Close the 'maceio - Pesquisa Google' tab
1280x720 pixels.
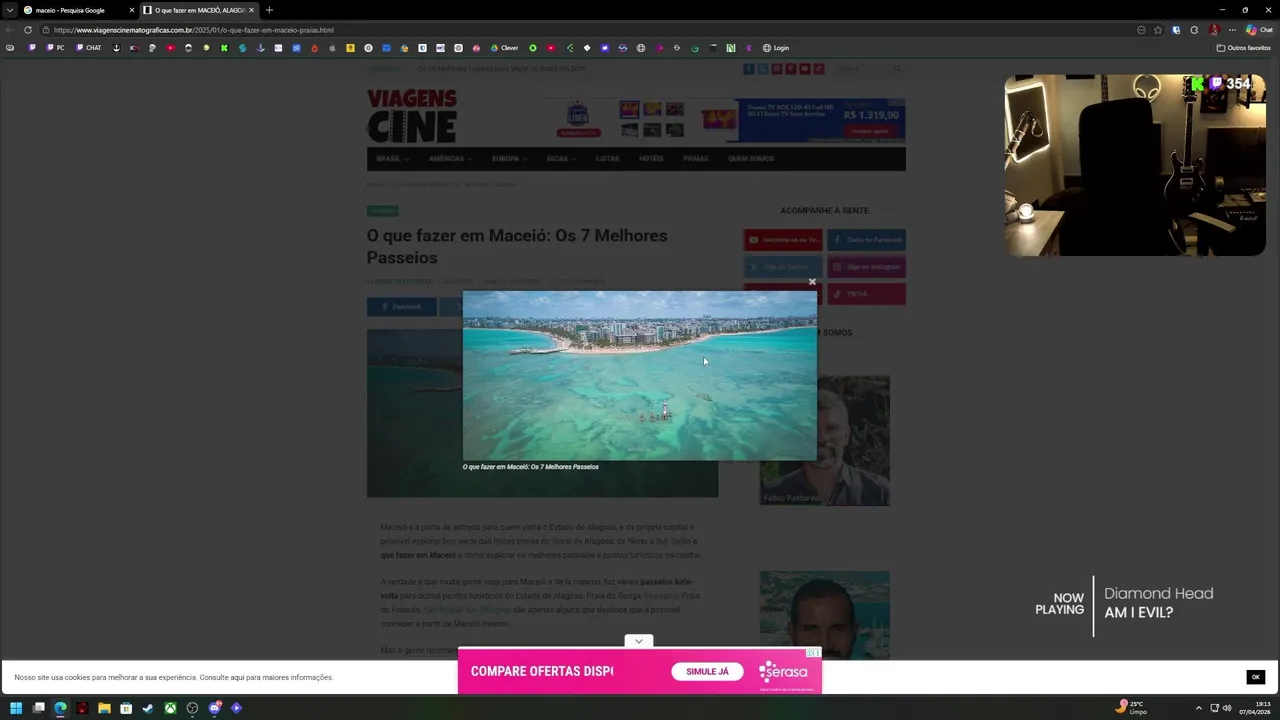(x=131, y=10)
